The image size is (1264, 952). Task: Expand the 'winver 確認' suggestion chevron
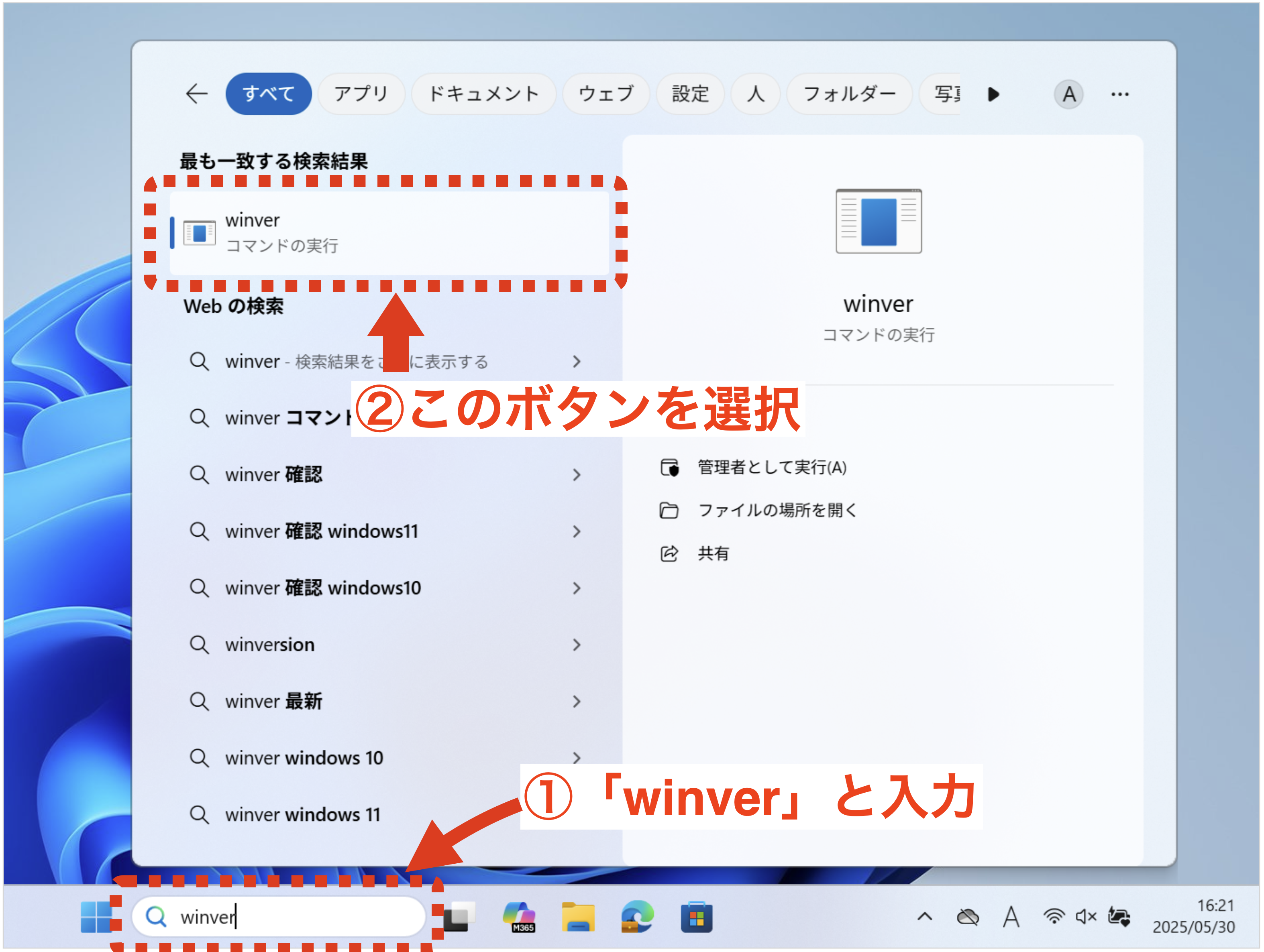[x=577, y=474]
